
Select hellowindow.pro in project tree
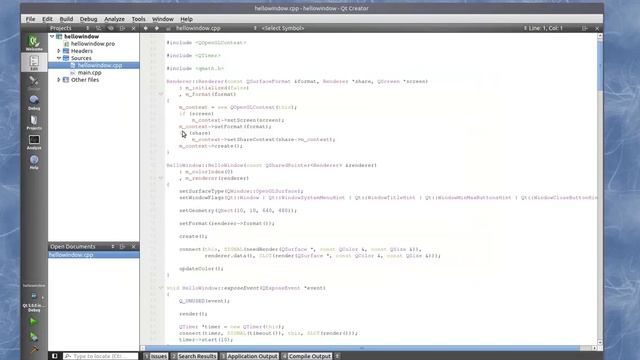click(x=93, y=44)
